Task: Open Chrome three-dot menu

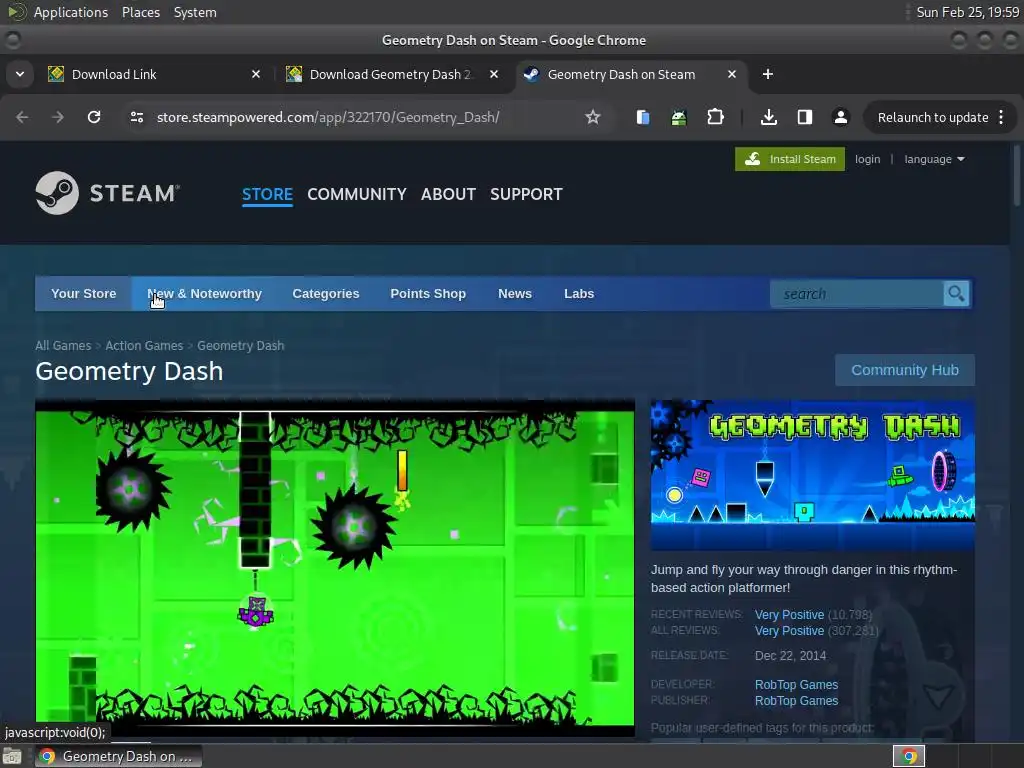Action: [1001, 117]
